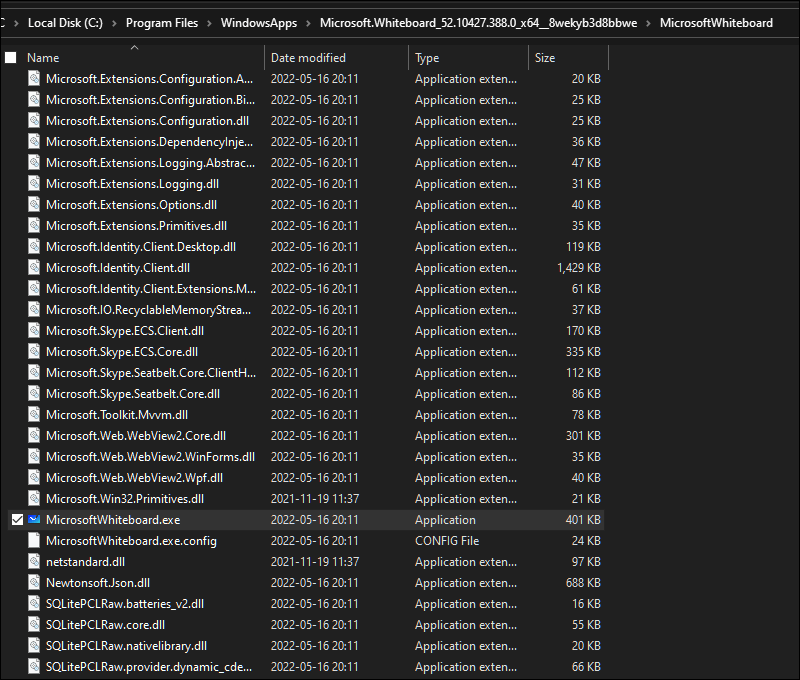
Task: Click the icon of Microsoft.Skype.Seatbelt.Core.dll
Action: tap(34, 394)
